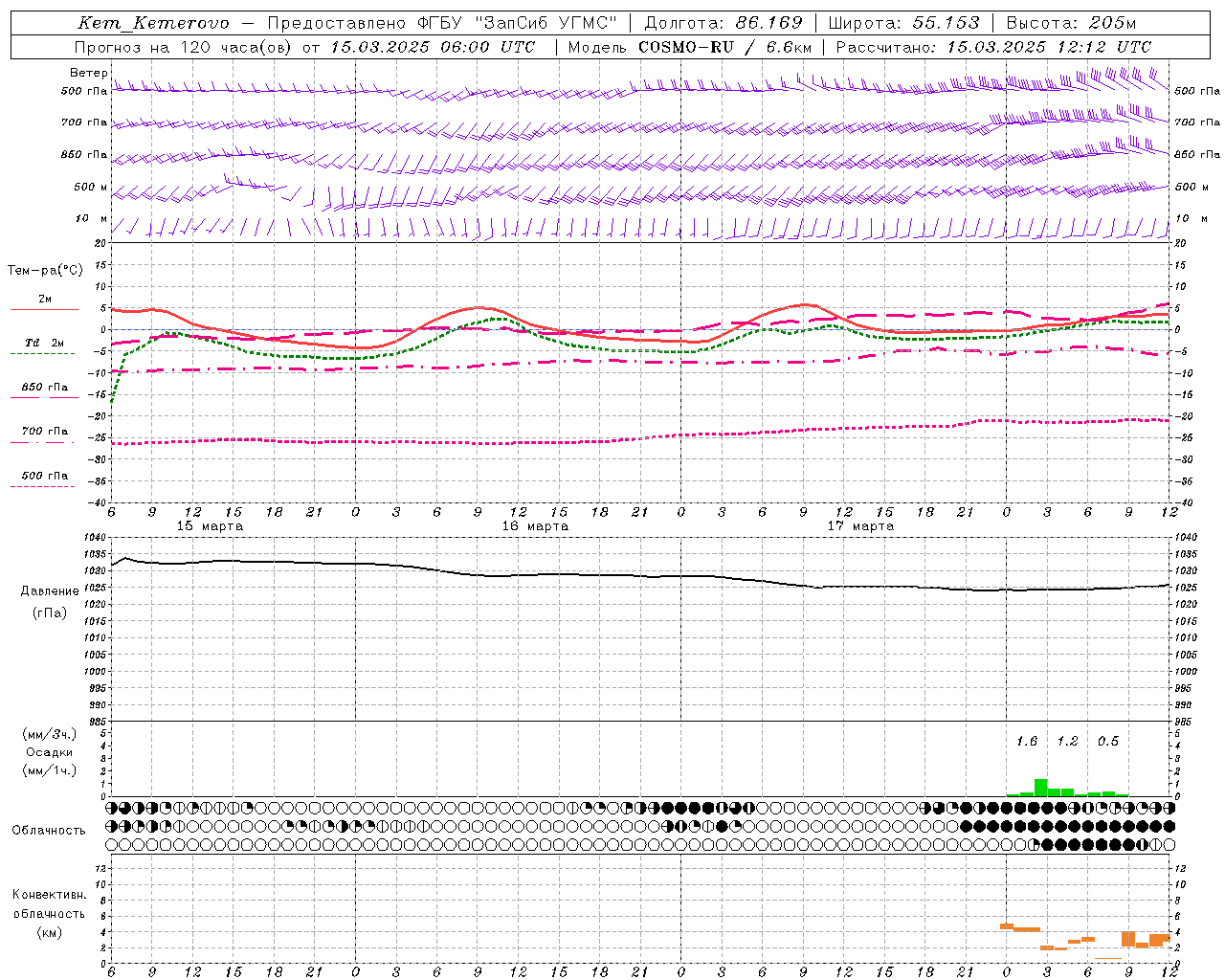The image size is (1225, 980).
Task: Click the Осадки precipitation label
Action: click(x=50, y=753)
